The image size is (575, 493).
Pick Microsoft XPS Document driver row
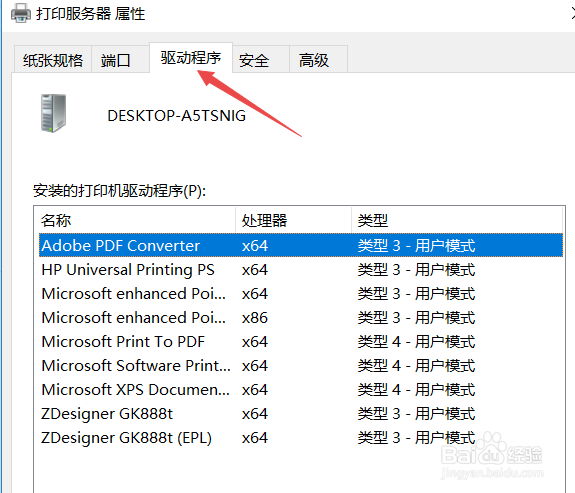coord(301,390)
